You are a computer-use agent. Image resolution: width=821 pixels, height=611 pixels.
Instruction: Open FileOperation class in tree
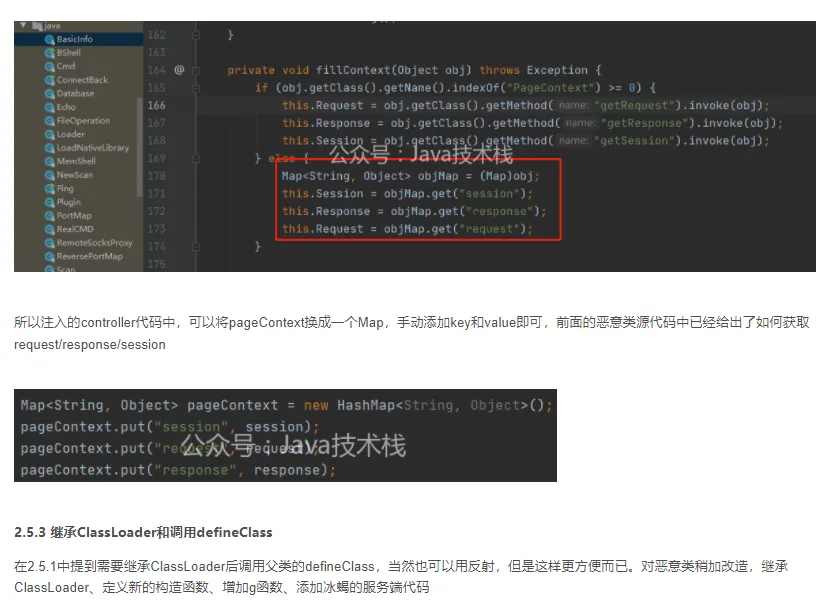coord(83,120)
